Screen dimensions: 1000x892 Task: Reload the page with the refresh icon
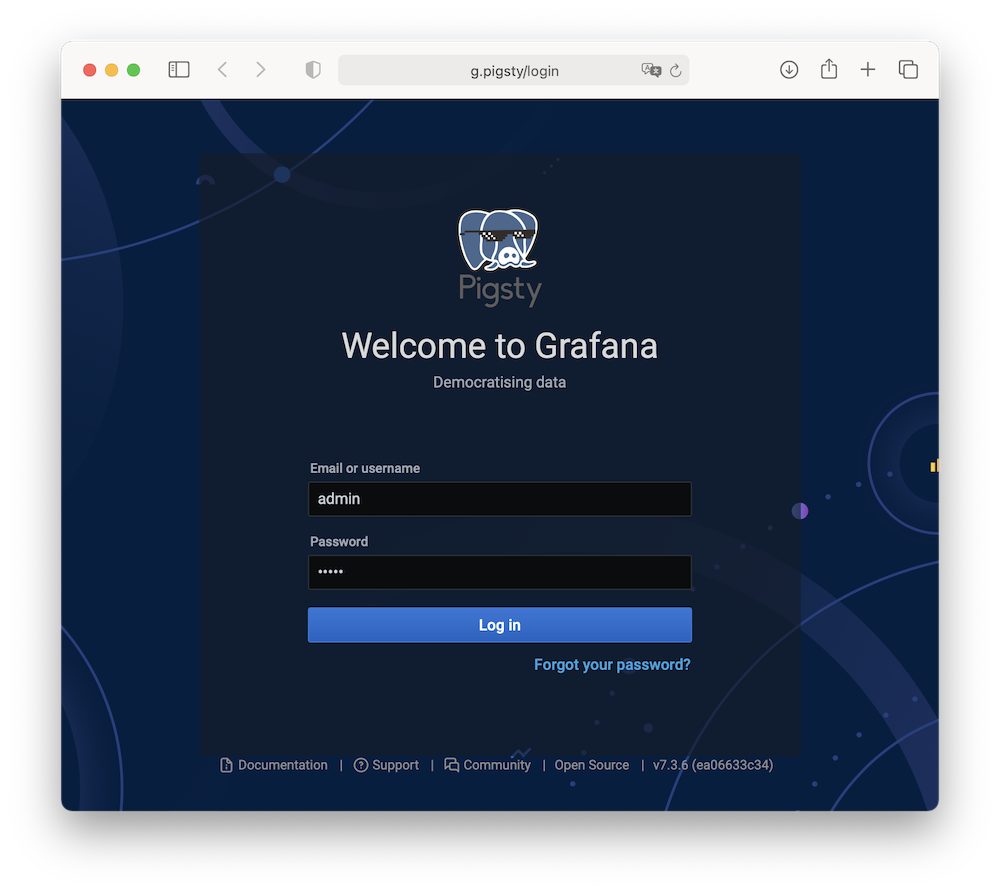[675, 70]
